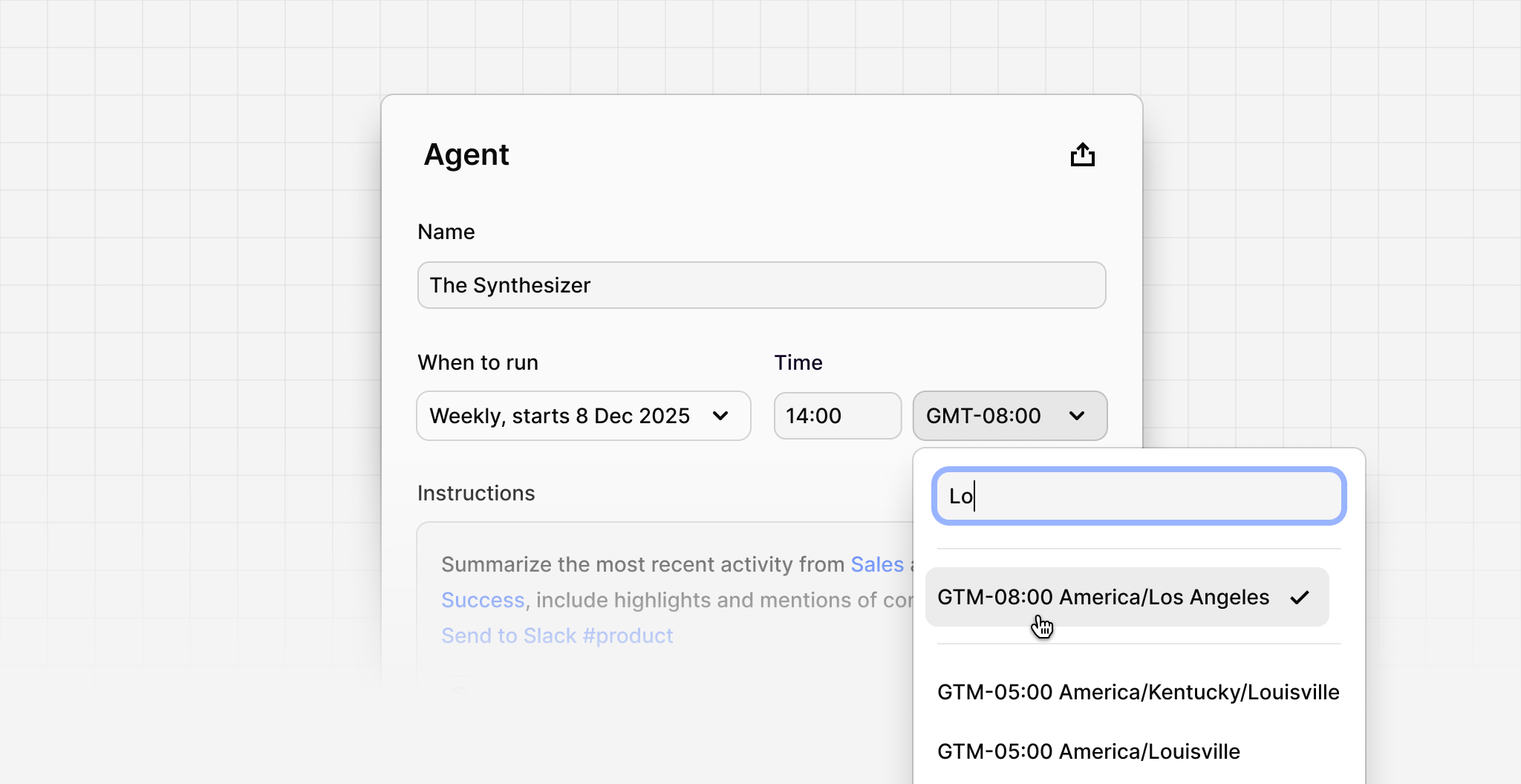Click the Instructions section label
The height and width of the screenshot is (784, 1521).
476,493
